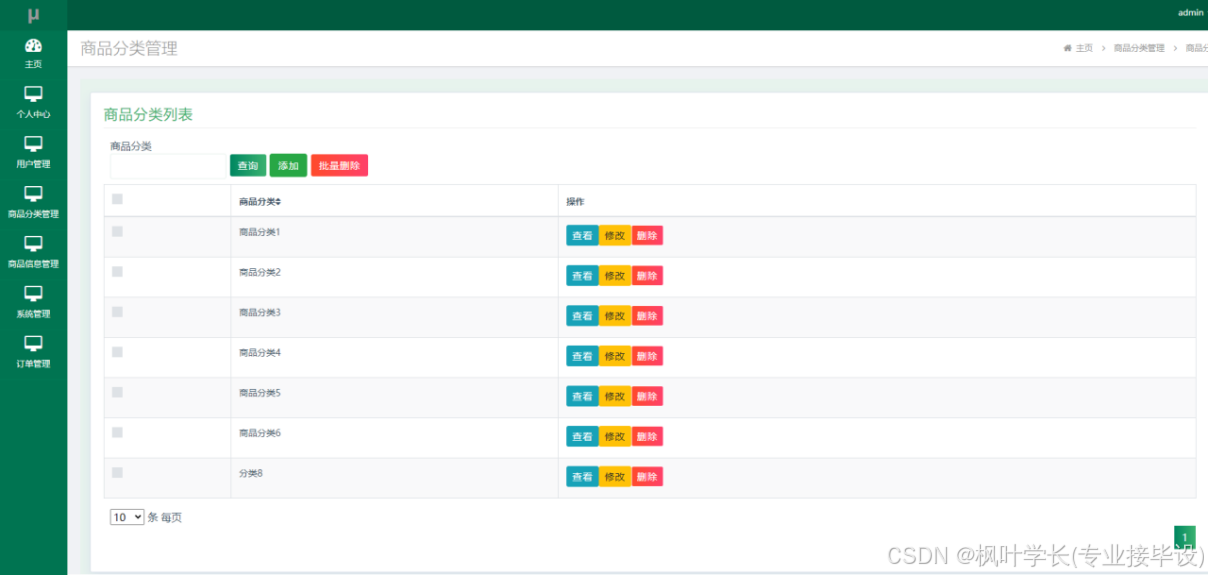Click 修改 for 商品分类3
Image resolution: width=1208 pixels, height=575 pixels.
point(614,316)
